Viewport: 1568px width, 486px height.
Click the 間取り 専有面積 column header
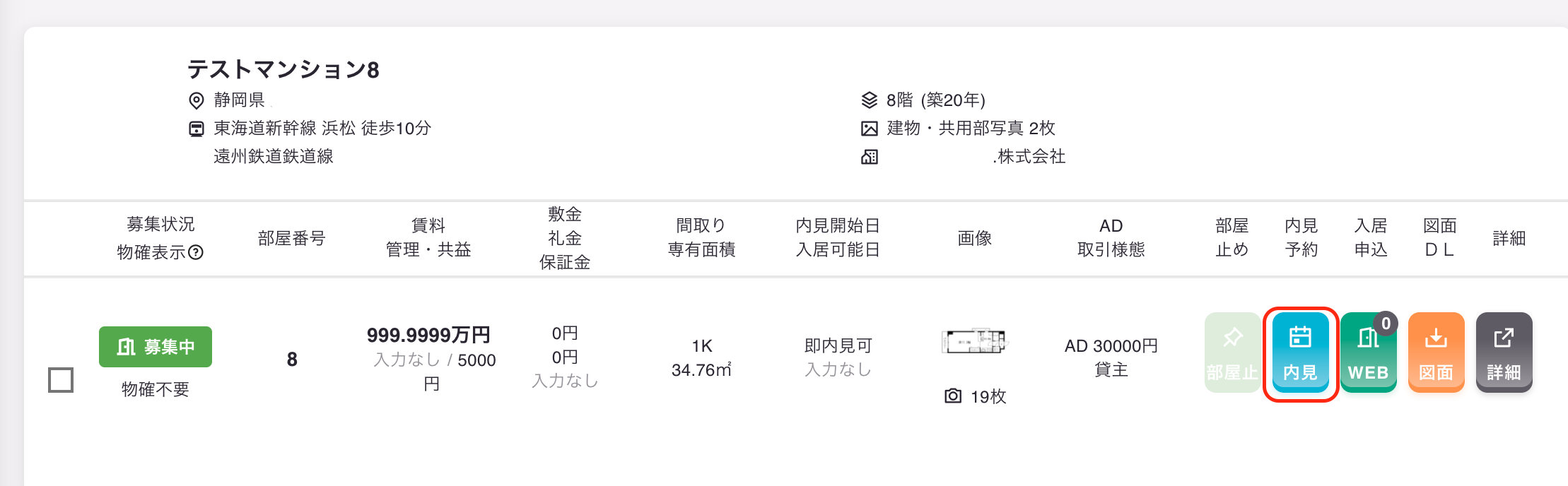(x=702, y=237)
